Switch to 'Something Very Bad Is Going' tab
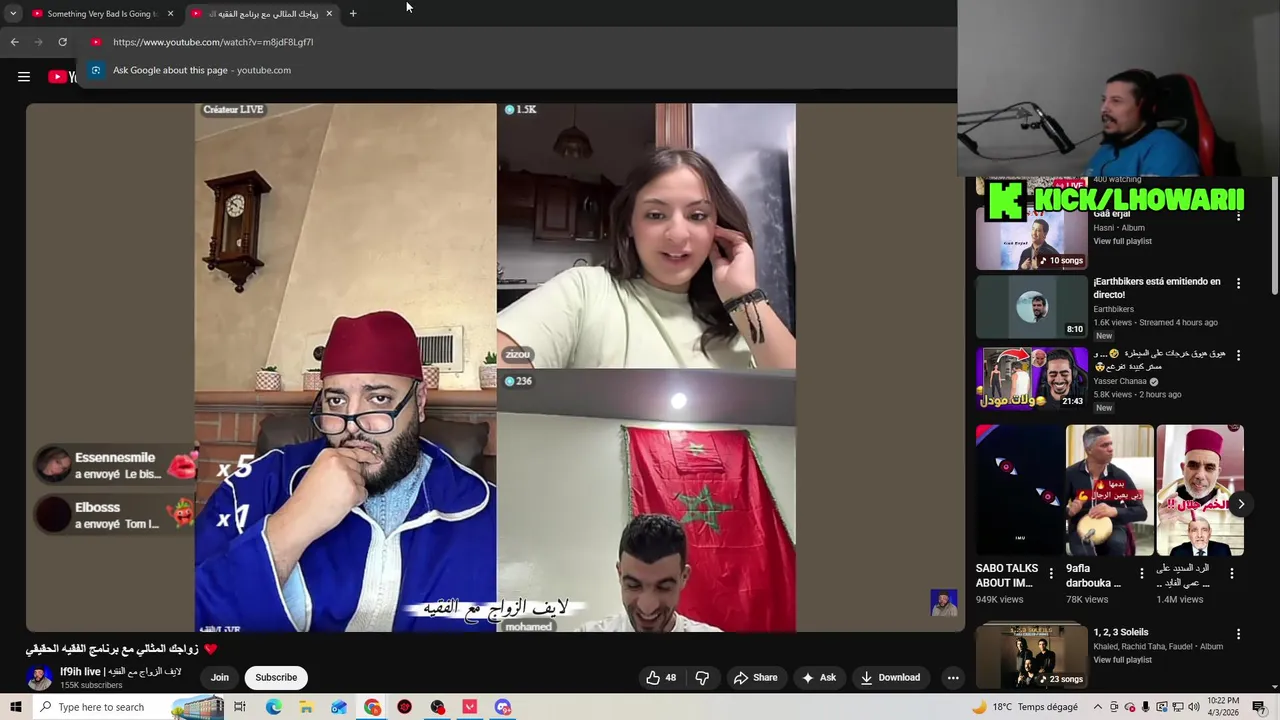Viewport: 1280px width, 720px height. click(x=102, y=14)
